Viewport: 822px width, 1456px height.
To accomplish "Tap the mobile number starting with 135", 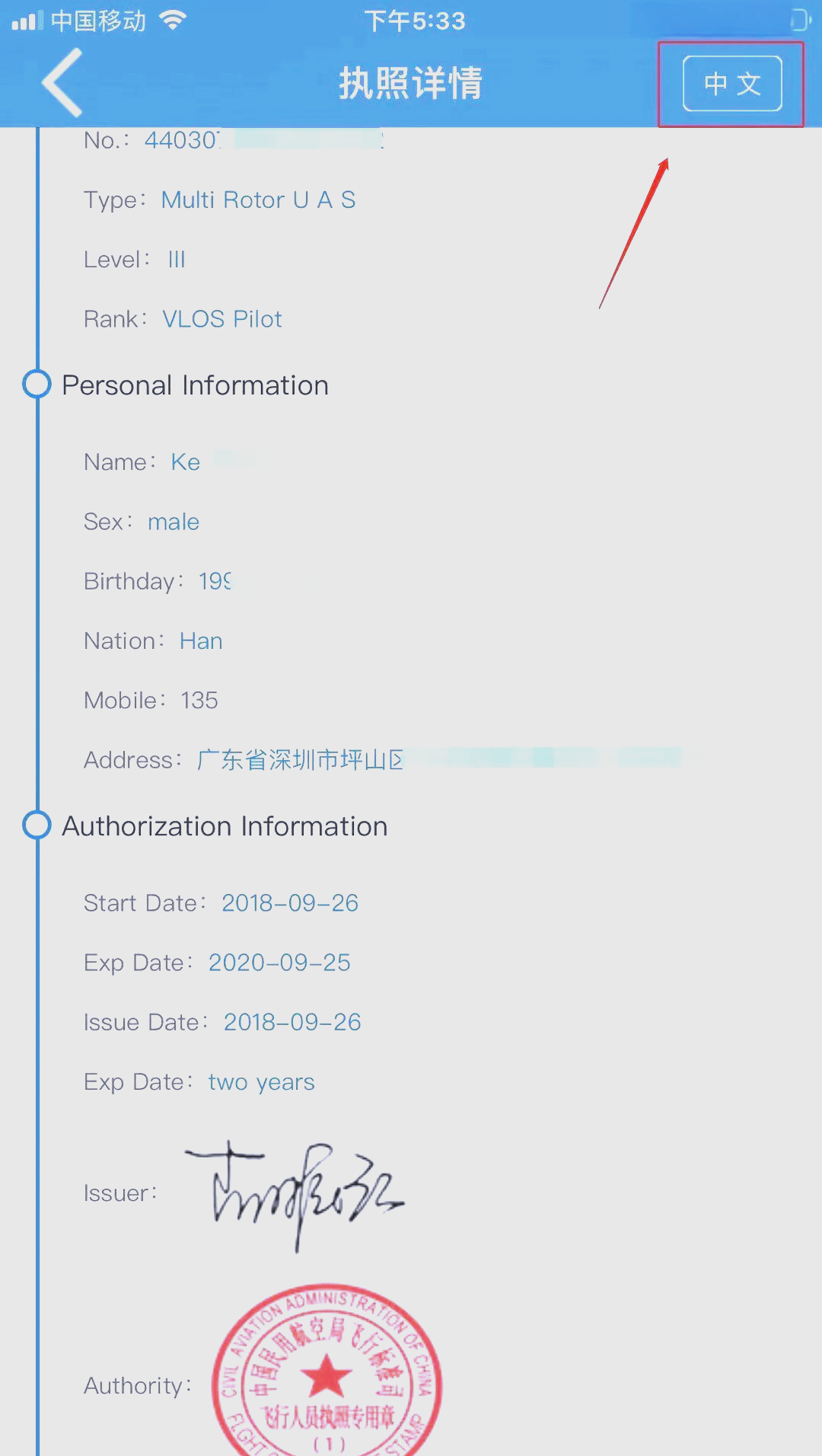I will [x=199, y=701].
